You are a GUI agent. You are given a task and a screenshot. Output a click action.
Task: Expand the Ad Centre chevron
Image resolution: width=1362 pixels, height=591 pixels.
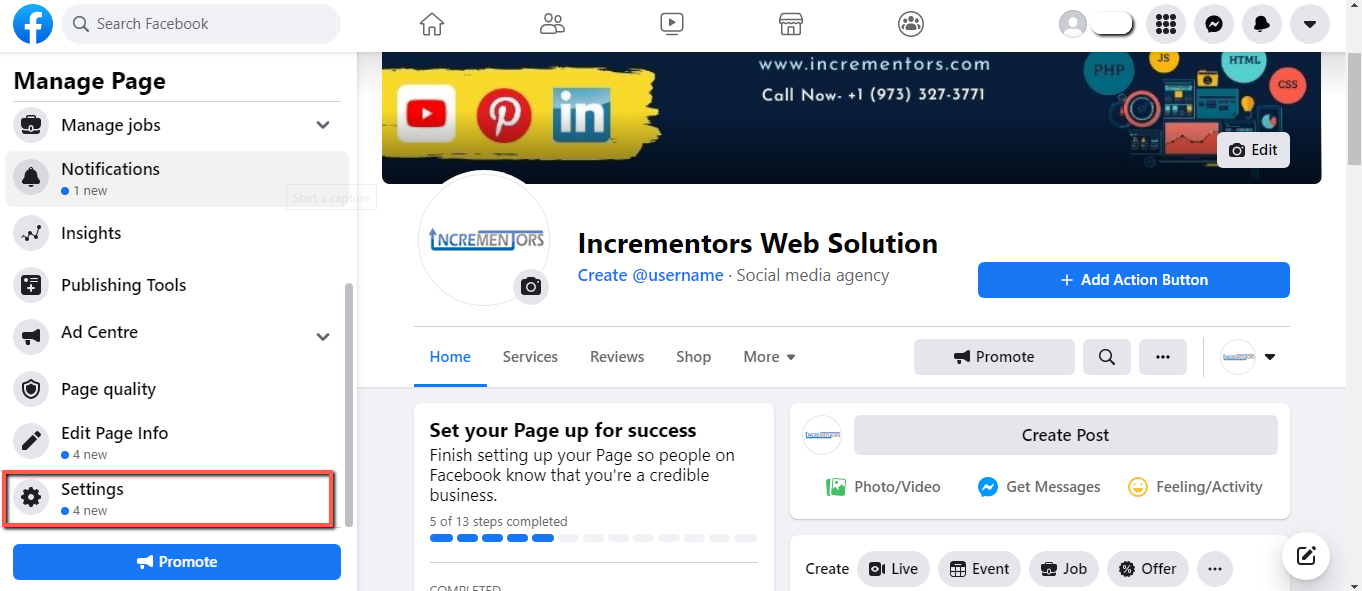(x=323, y=337)
